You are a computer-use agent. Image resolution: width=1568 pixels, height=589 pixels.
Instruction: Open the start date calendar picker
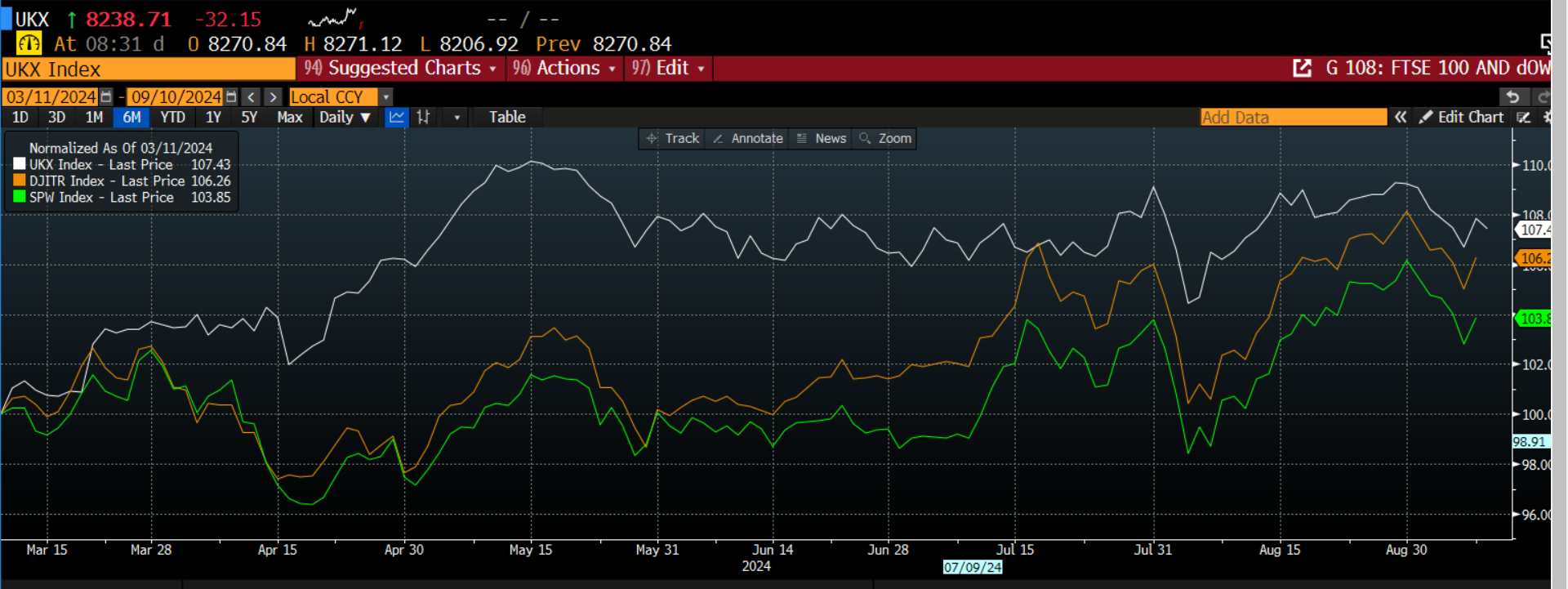106,97
